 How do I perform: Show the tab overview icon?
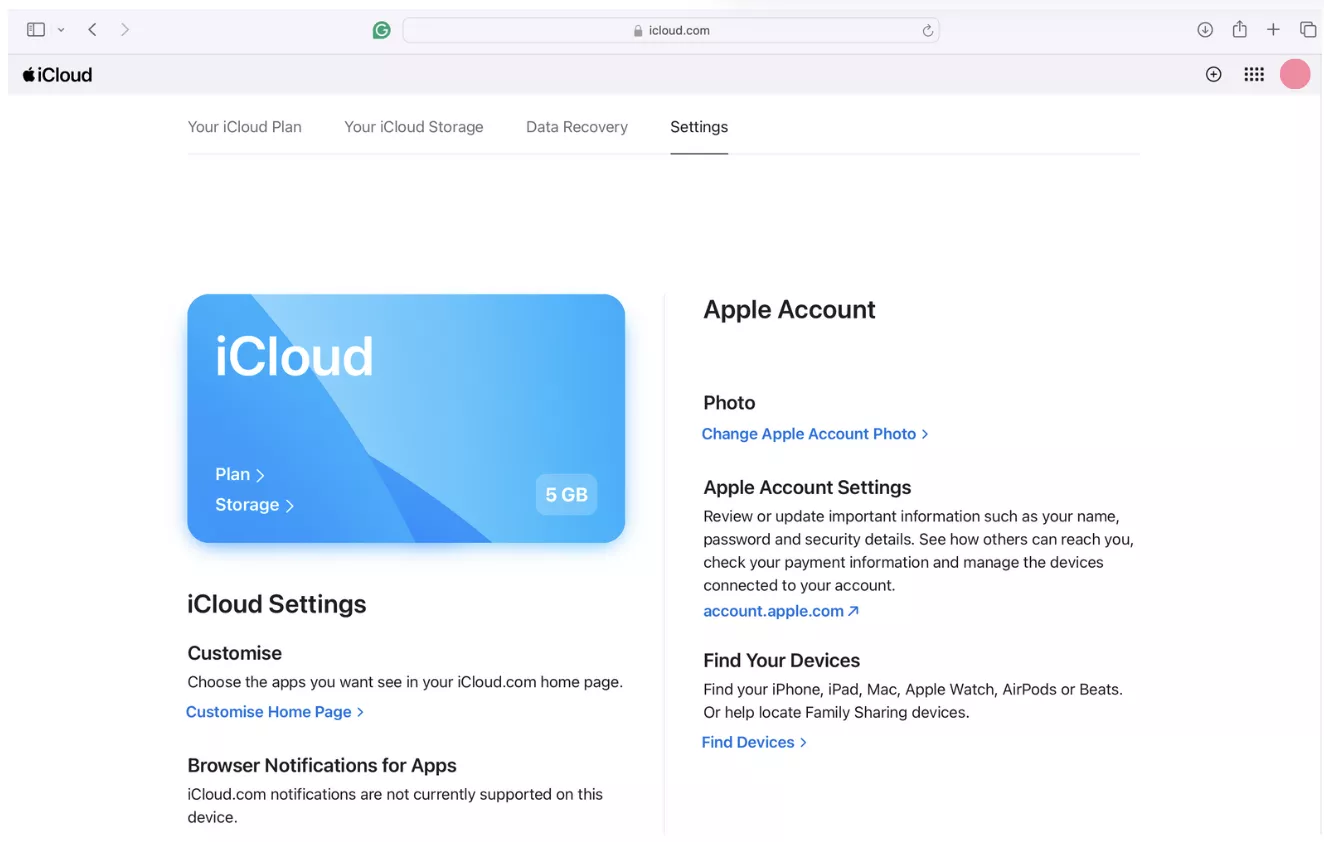coord(1308,30)
